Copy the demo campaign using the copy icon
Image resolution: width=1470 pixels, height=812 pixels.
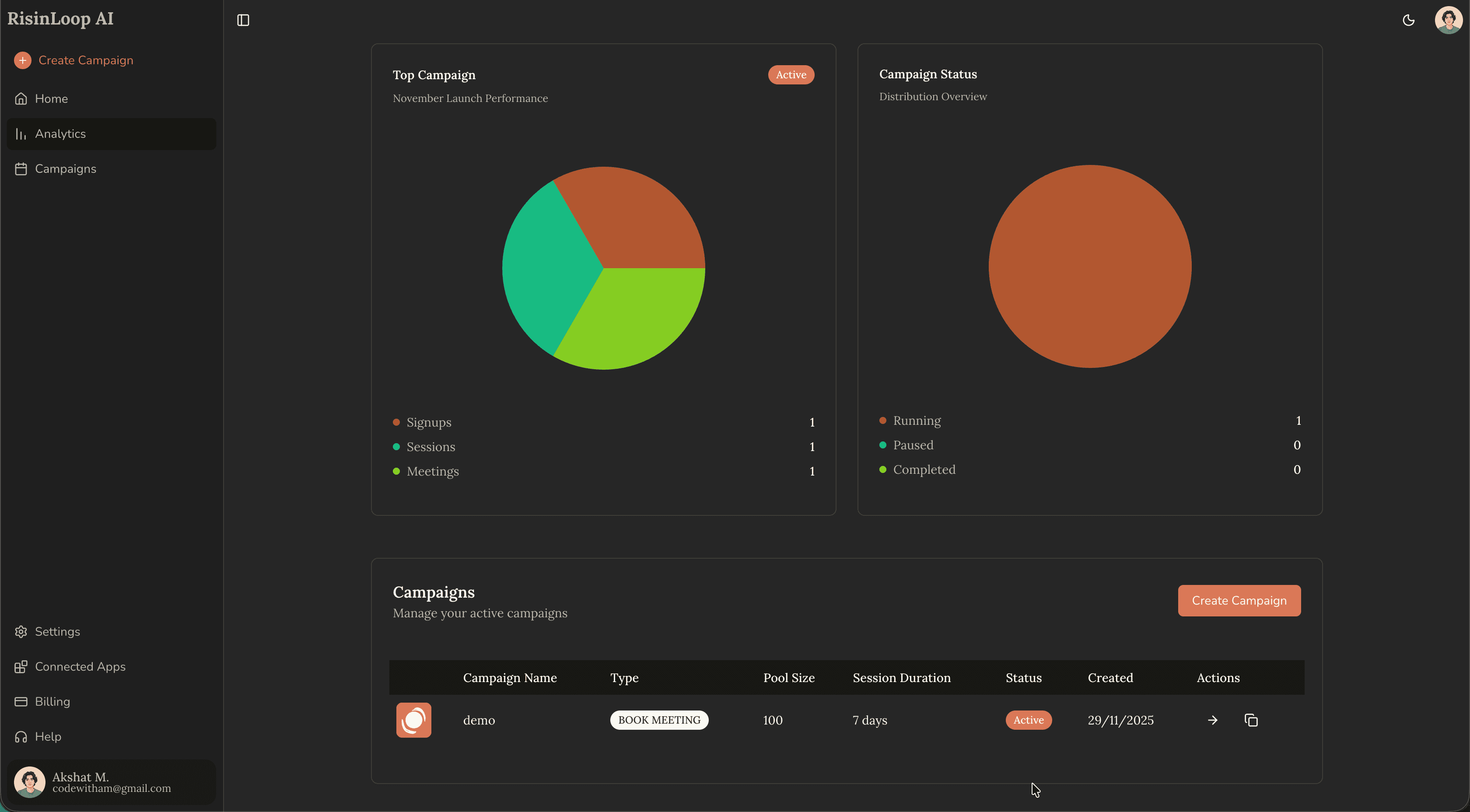click(x=1251, y=720)
